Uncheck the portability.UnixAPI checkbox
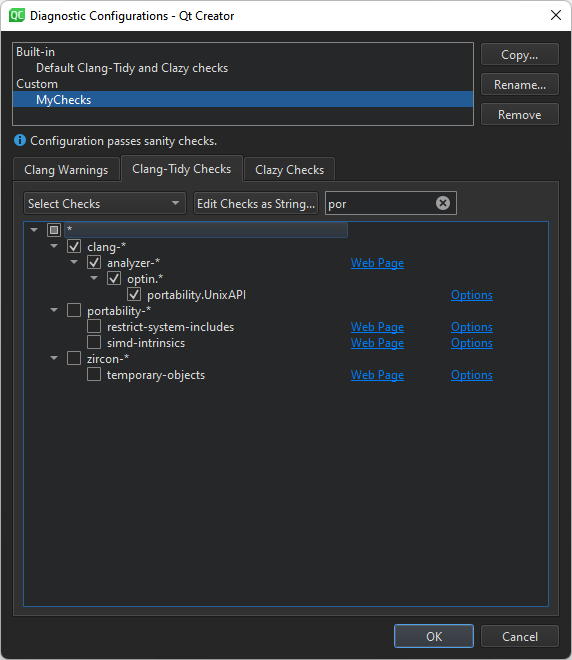This screenshot has width=572, height=660. 134,295
